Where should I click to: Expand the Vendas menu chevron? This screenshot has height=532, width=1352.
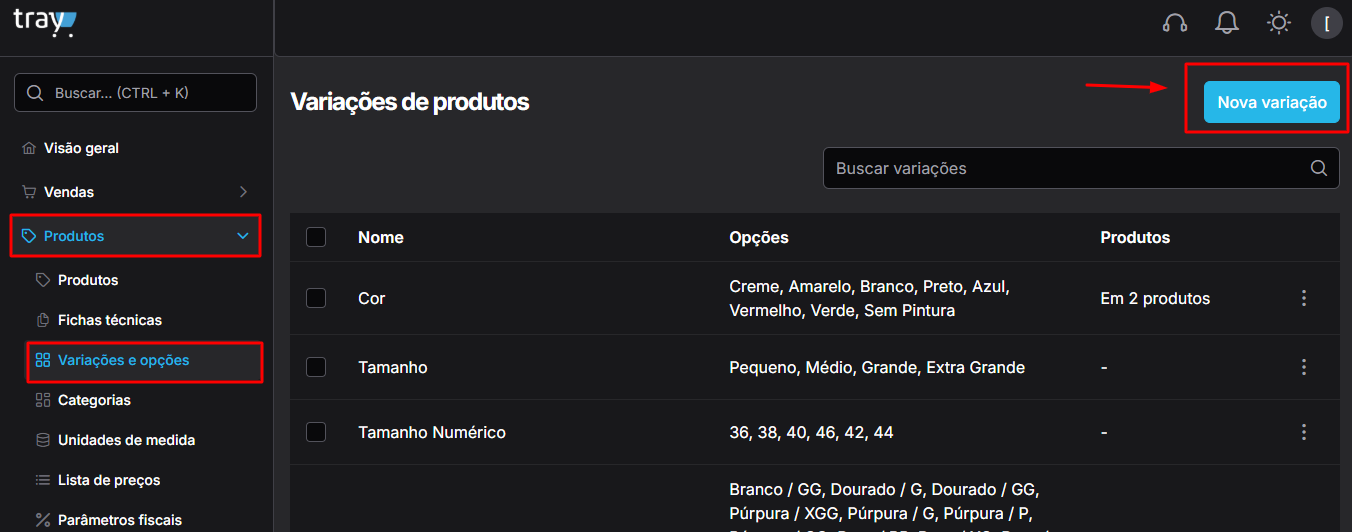[243, 192]
